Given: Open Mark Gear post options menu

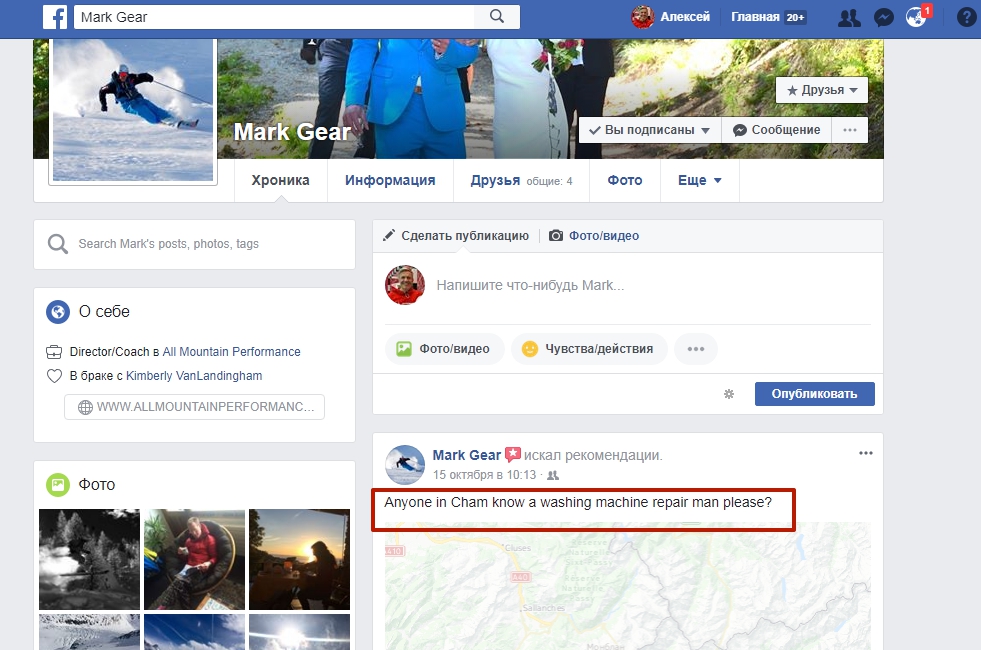Looking at the screenshot, I should coord(866,453).
